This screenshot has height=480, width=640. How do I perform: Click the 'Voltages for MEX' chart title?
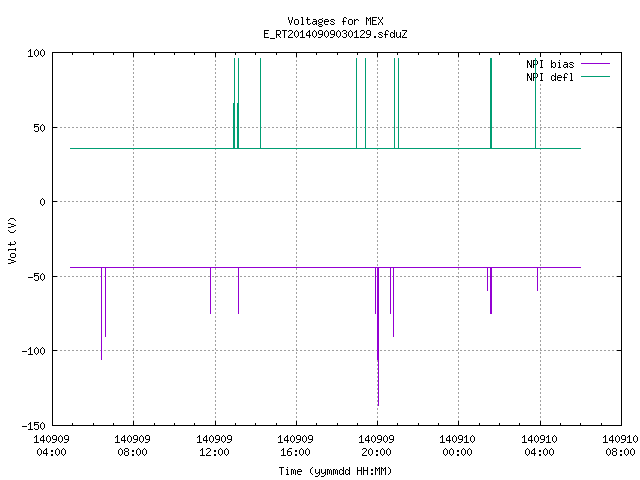tap(335, 21)
